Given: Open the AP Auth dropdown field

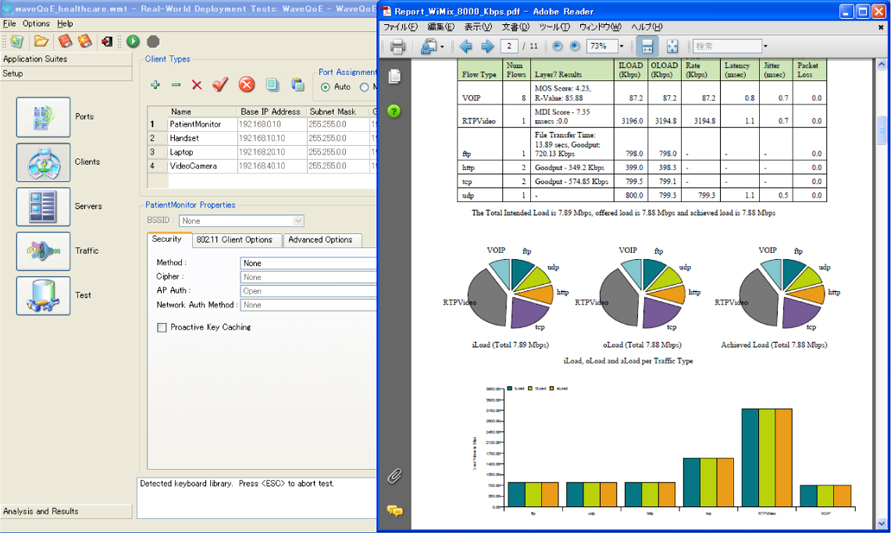Looking at the screenshot, I should click(309, 291).
